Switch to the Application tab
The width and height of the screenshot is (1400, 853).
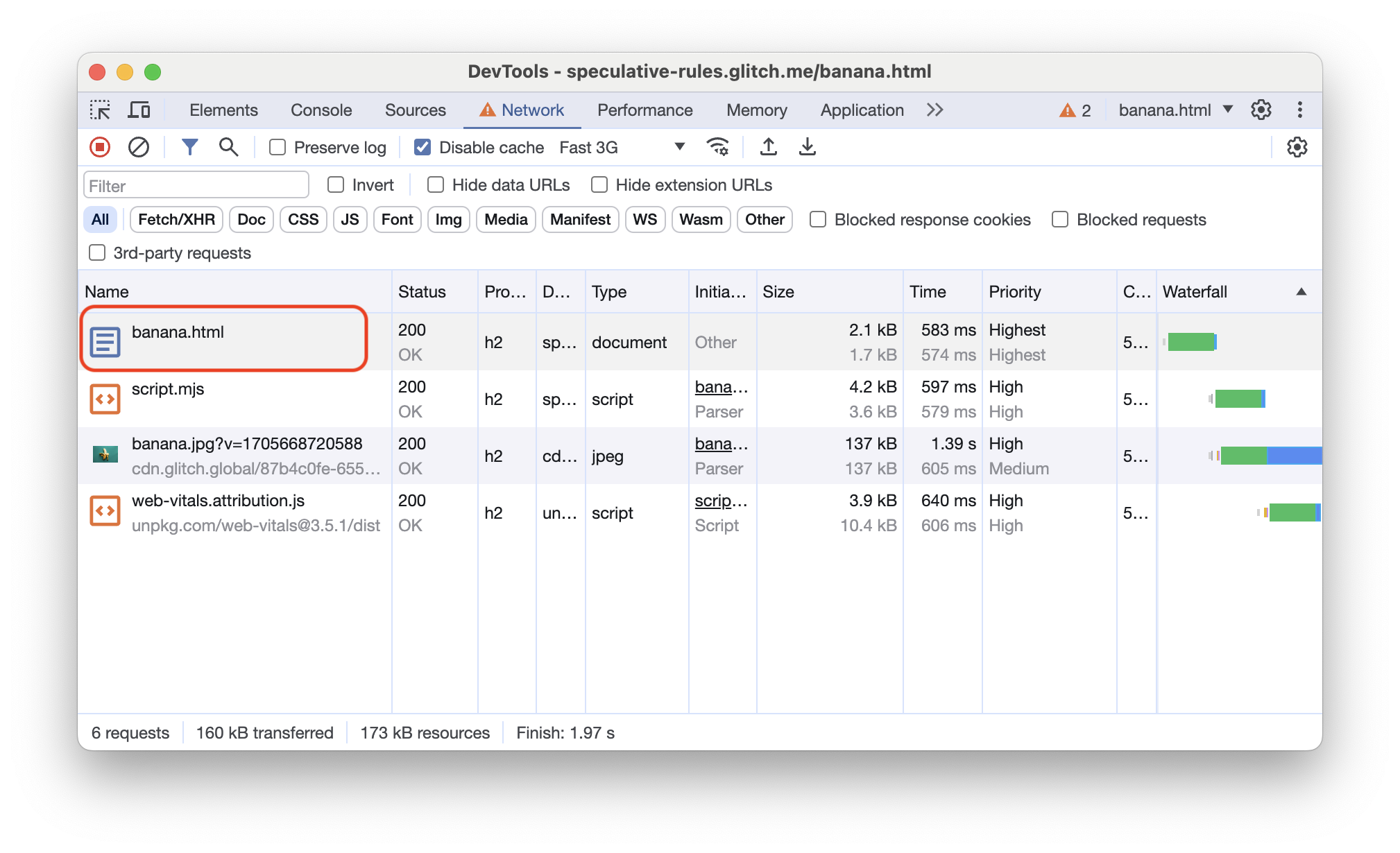(863, 110)
